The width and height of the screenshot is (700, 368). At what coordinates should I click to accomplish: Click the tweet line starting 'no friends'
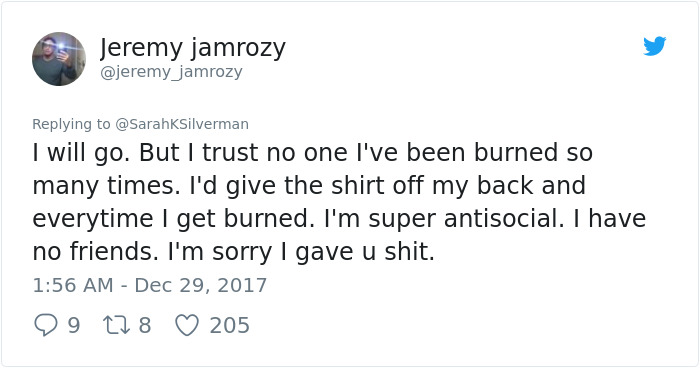click(233, 251)
